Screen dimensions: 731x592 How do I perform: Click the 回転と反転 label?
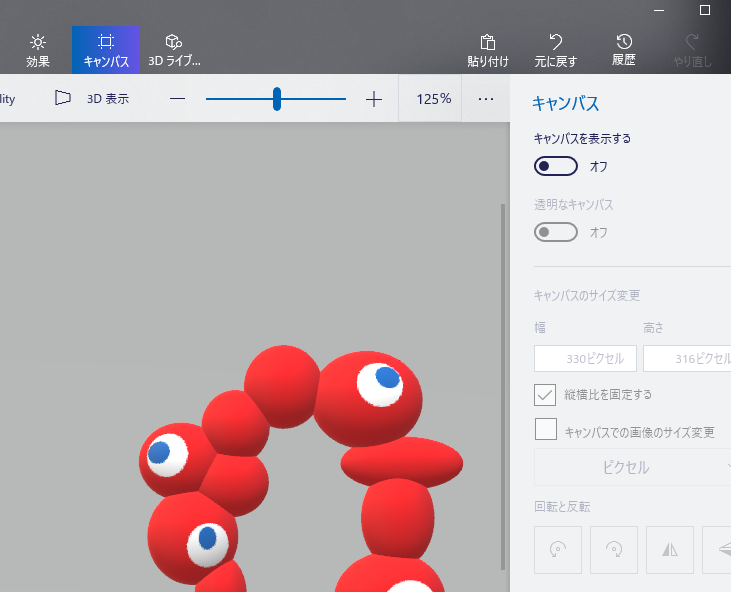(562, 506)
